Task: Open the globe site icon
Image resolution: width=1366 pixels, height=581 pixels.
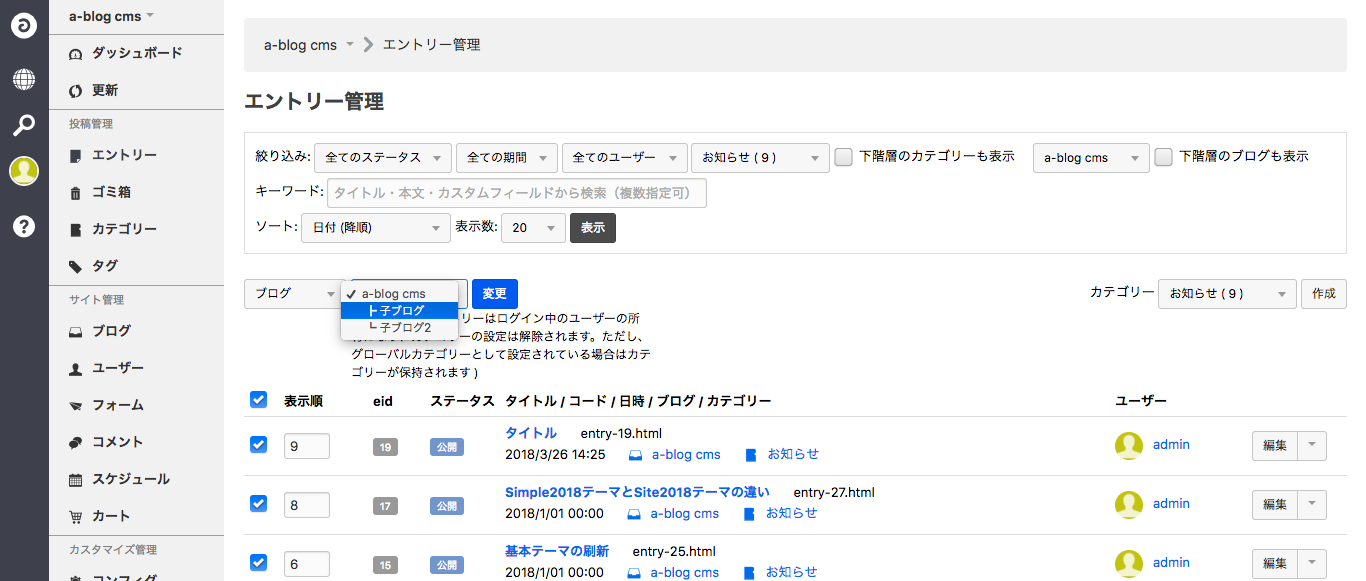Action: (24, 79)
